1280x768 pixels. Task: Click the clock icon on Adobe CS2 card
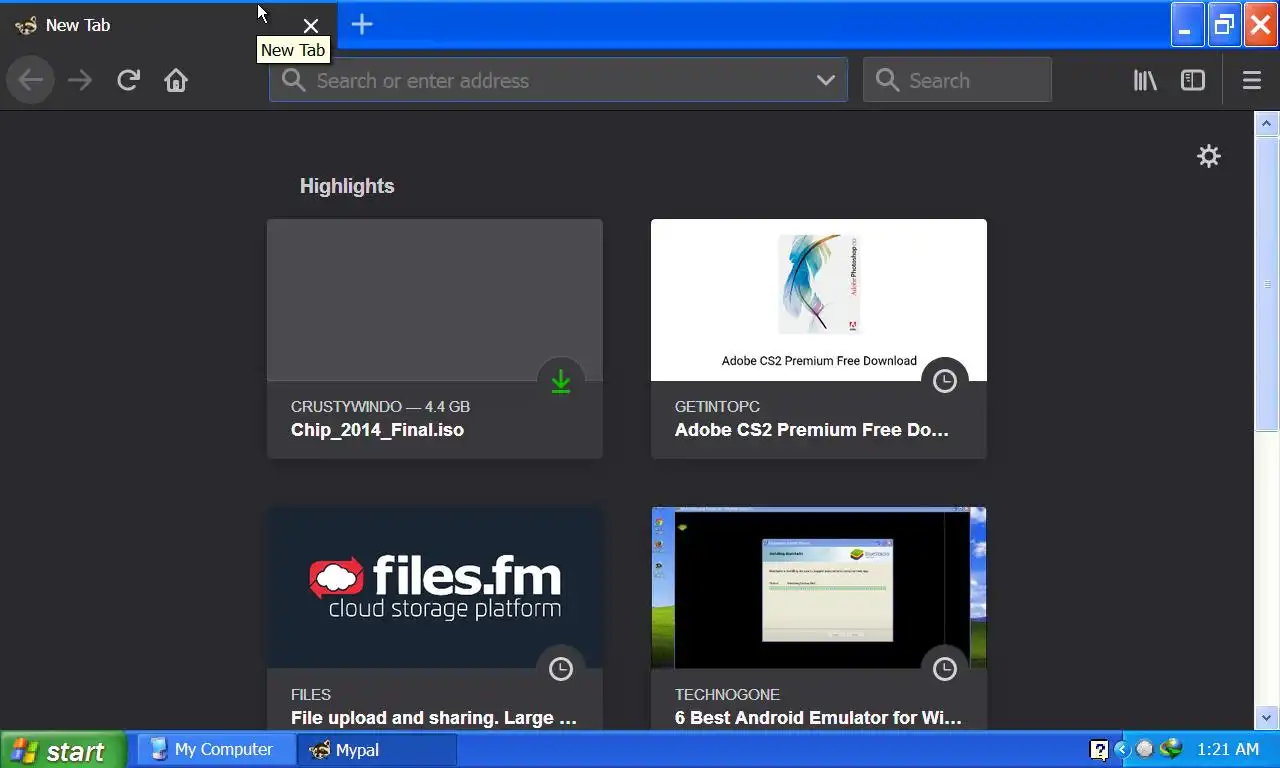click(x=945, y=381)
